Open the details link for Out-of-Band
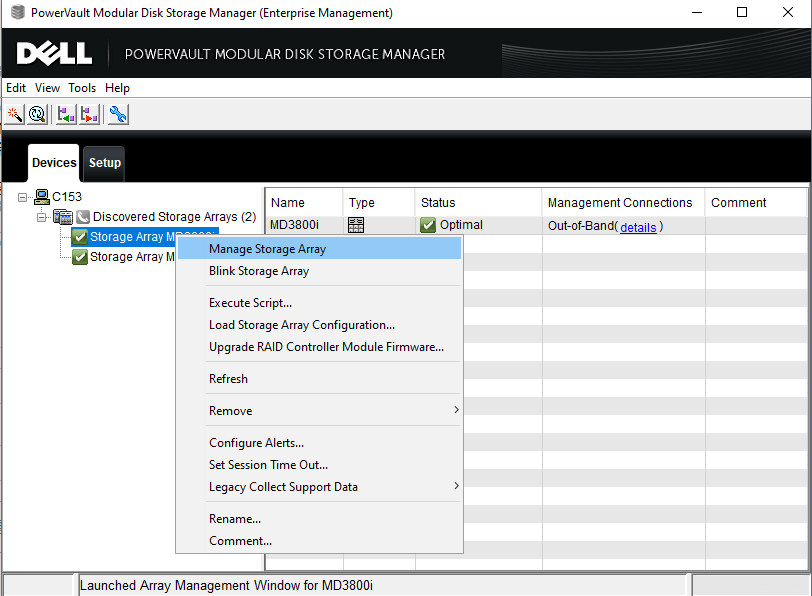Screen dimensions: 812x596 [x=638, y=227]
